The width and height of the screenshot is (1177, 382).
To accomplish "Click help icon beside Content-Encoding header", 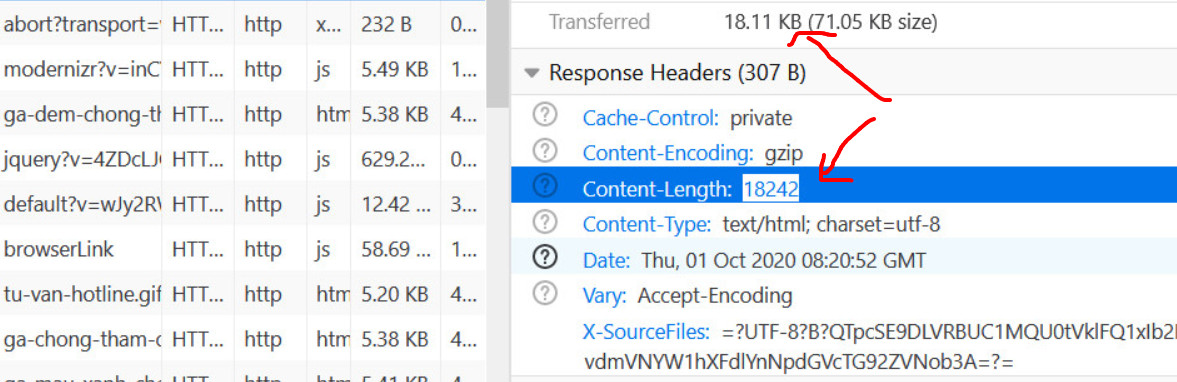I will tap(544, 151).
